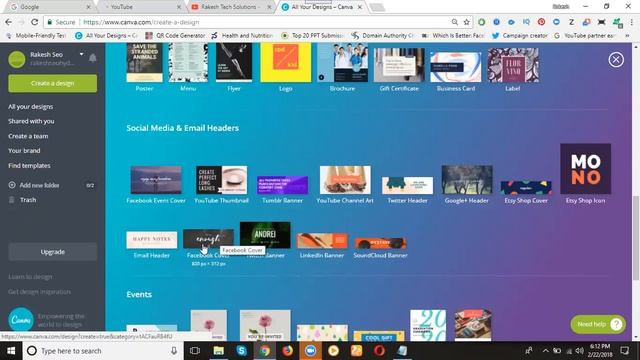This screenshot has width=640, height=360.
Task: Select YouTube Thumbnail design type
Action: coord(222,180)
